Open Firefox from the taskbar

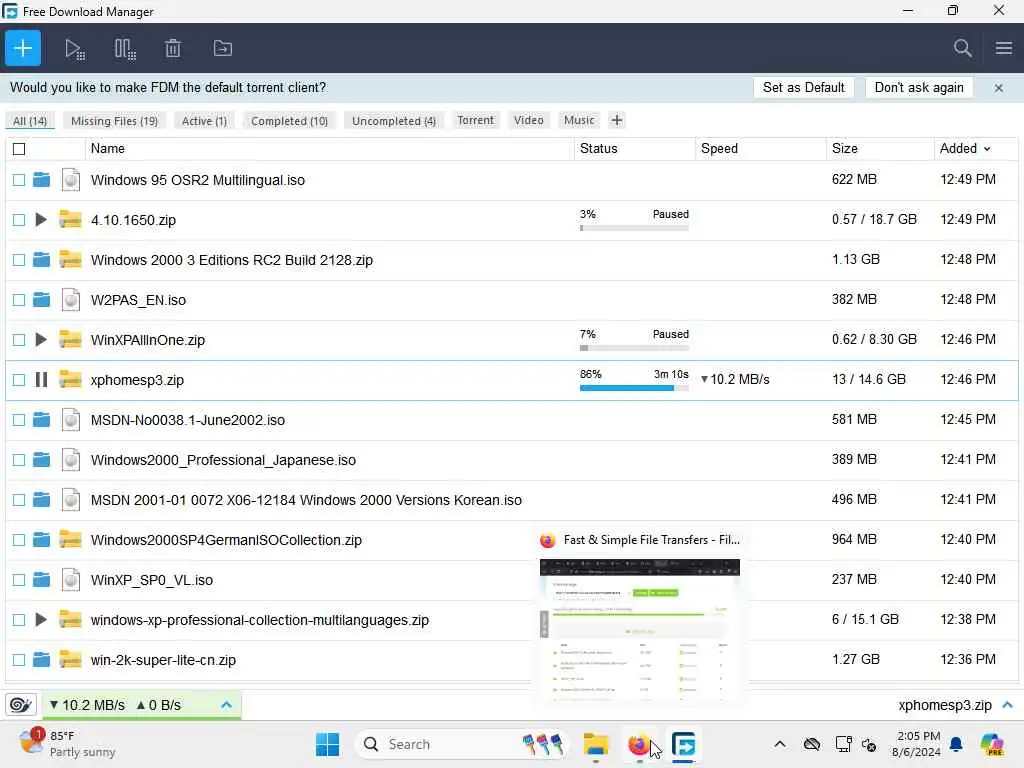tap(638, 744)
